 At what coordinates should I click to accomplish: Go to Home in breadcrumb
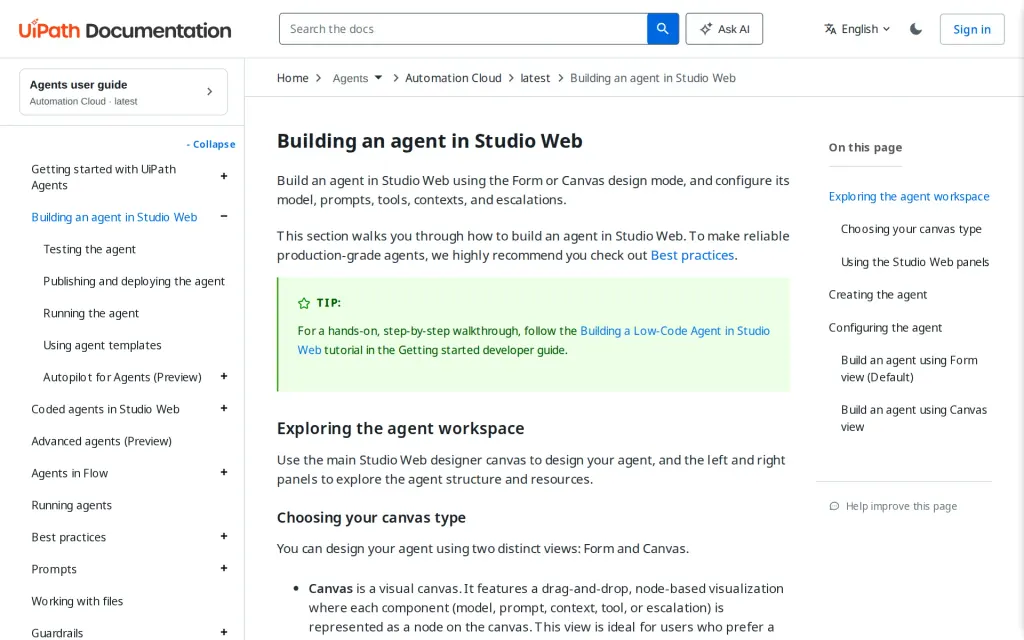click(293, 78)
